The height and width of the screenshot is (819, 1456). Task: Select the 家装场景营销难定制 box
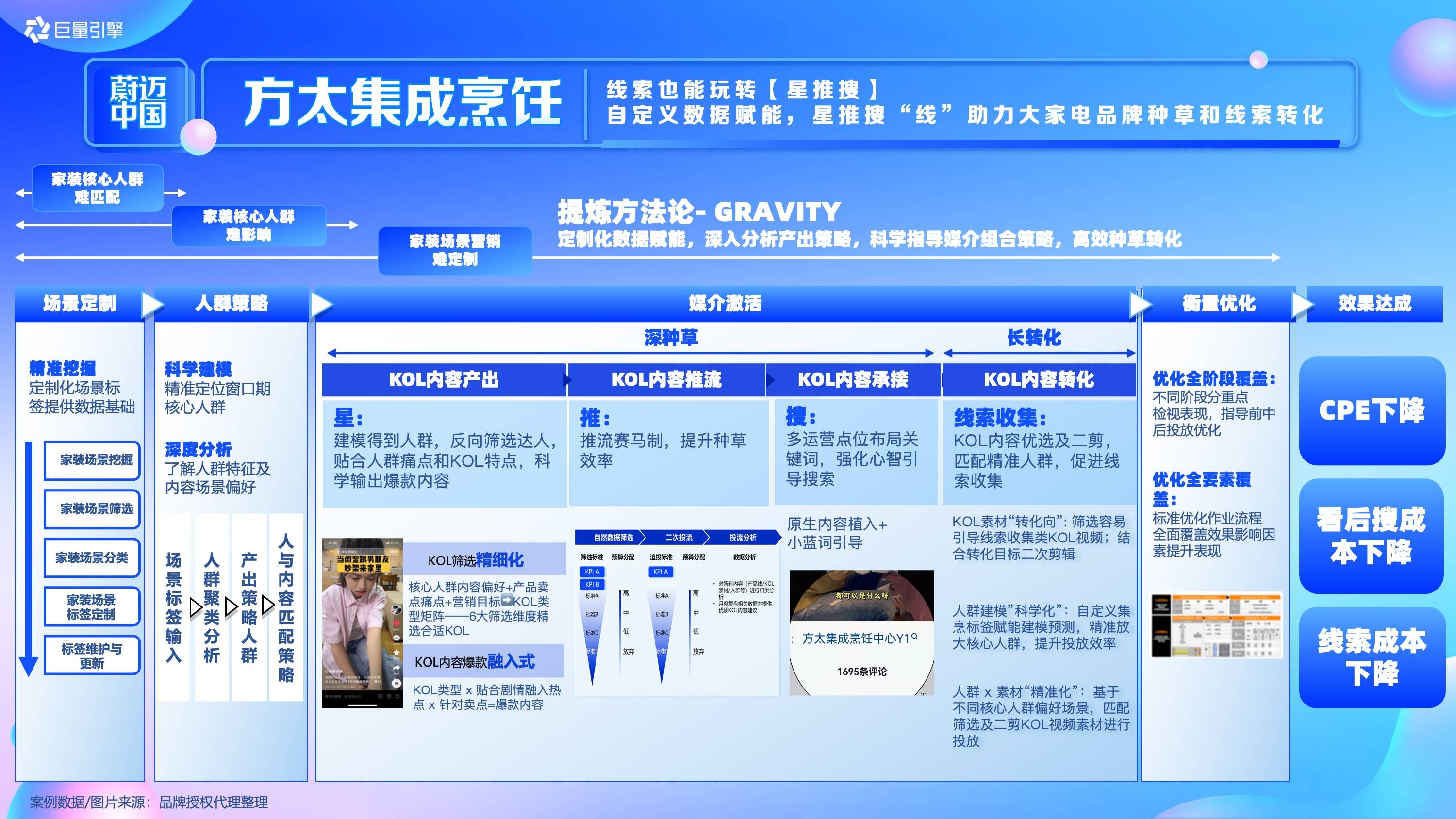pos(455,250)
